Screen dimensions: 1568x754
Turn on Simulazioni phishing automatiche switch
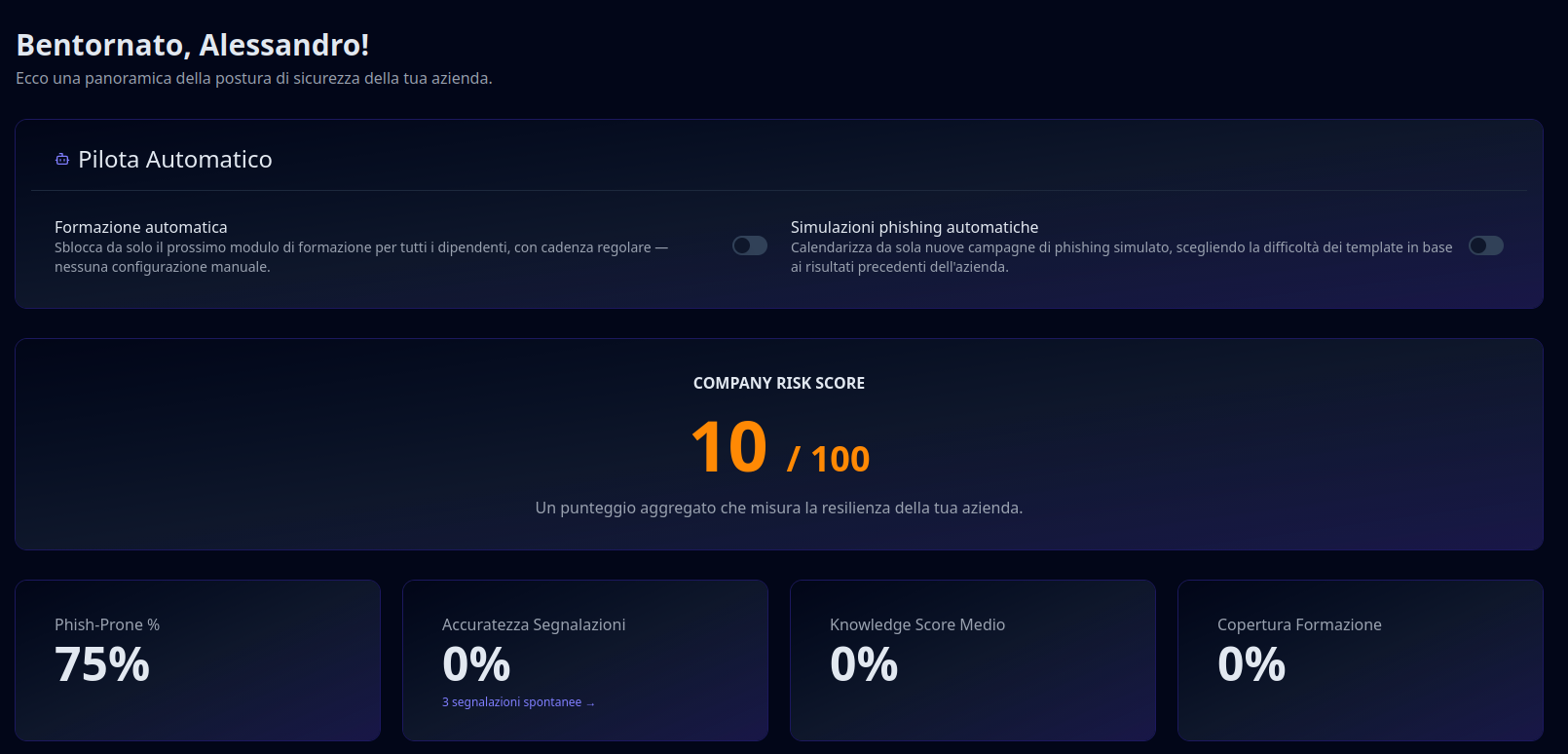tap(1486, 245)
